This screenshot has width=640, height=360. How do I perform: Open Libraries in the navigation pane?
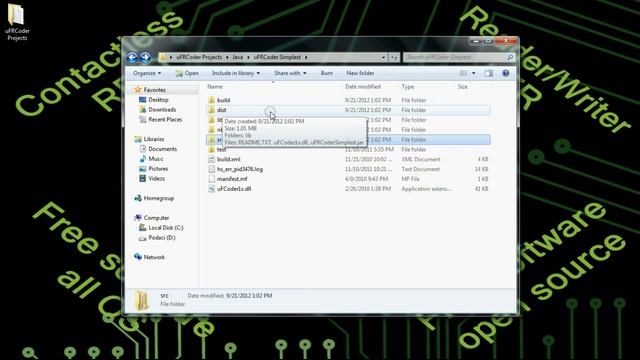[153, 139]
